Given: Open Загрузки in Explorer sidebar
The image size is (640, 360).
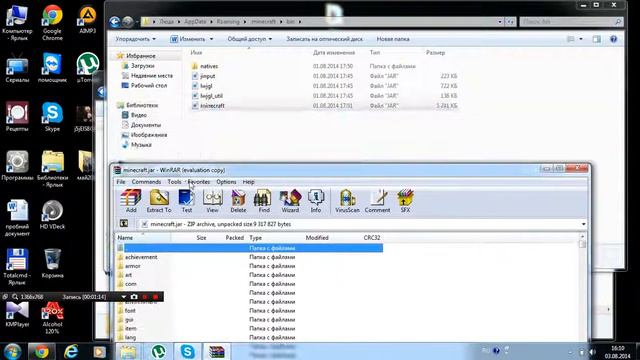Looking at the screenshot, I should (142, 66).
